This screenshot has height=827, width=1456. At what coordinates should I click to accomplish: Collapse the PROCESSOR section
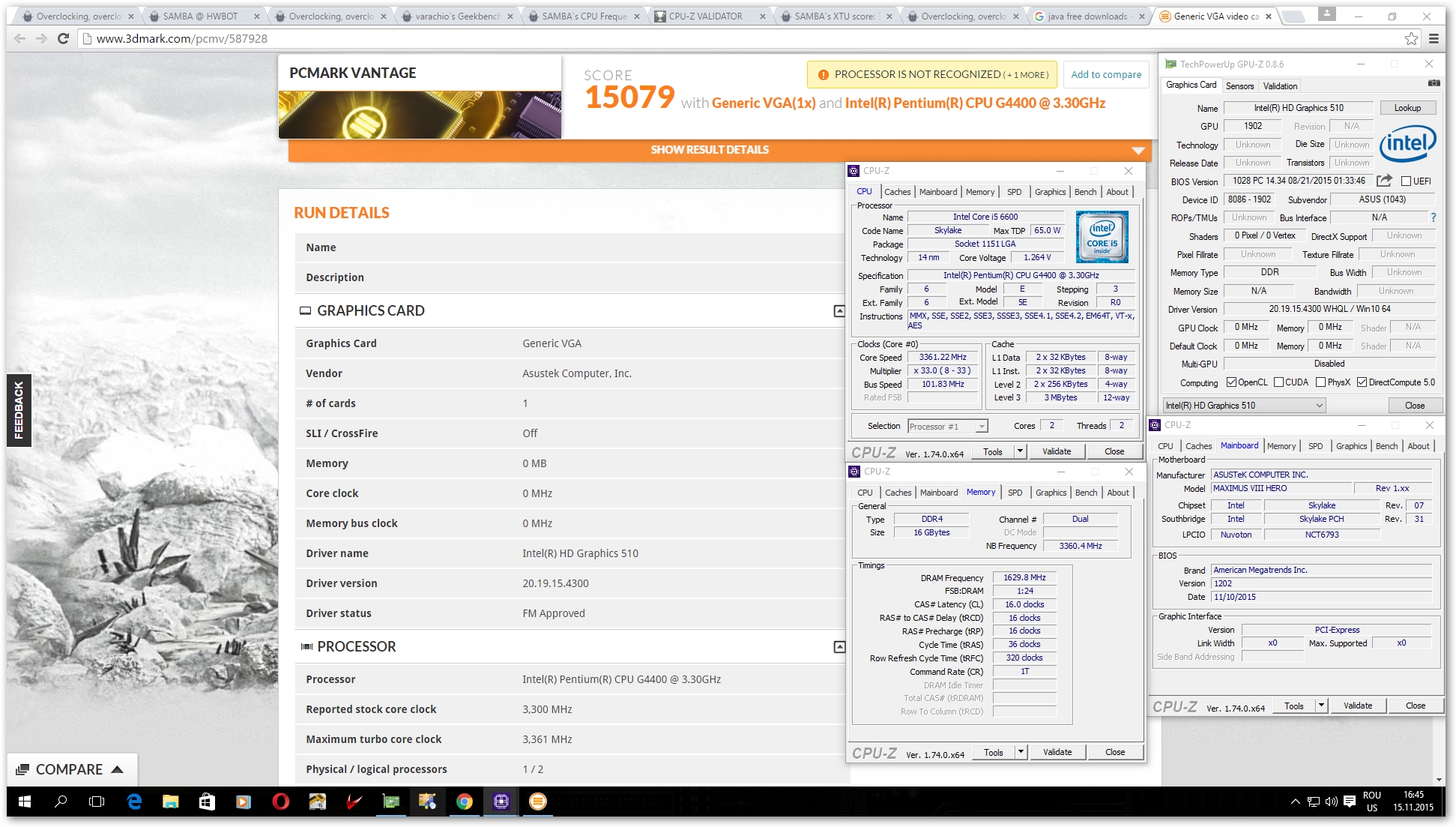[x=839, y=647]
